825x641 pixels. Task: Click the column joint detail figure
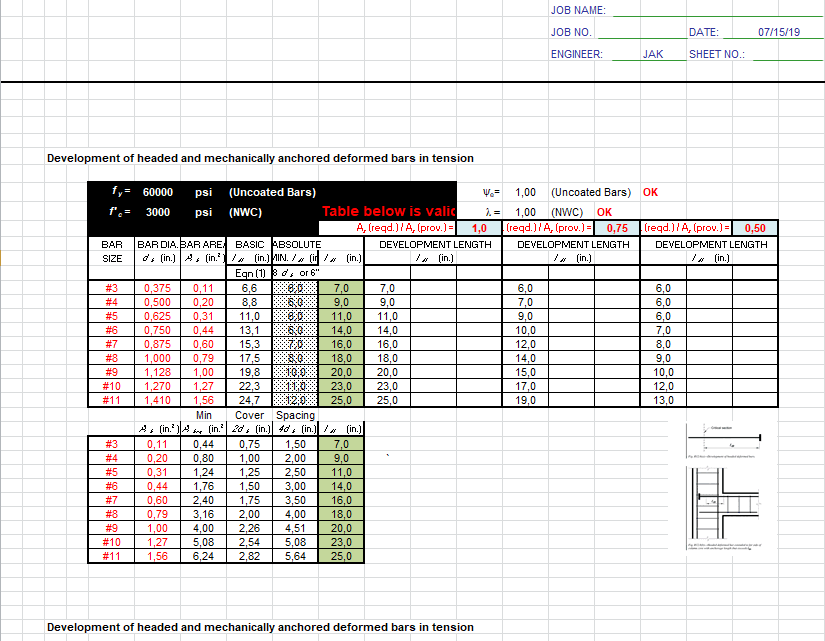725,508
